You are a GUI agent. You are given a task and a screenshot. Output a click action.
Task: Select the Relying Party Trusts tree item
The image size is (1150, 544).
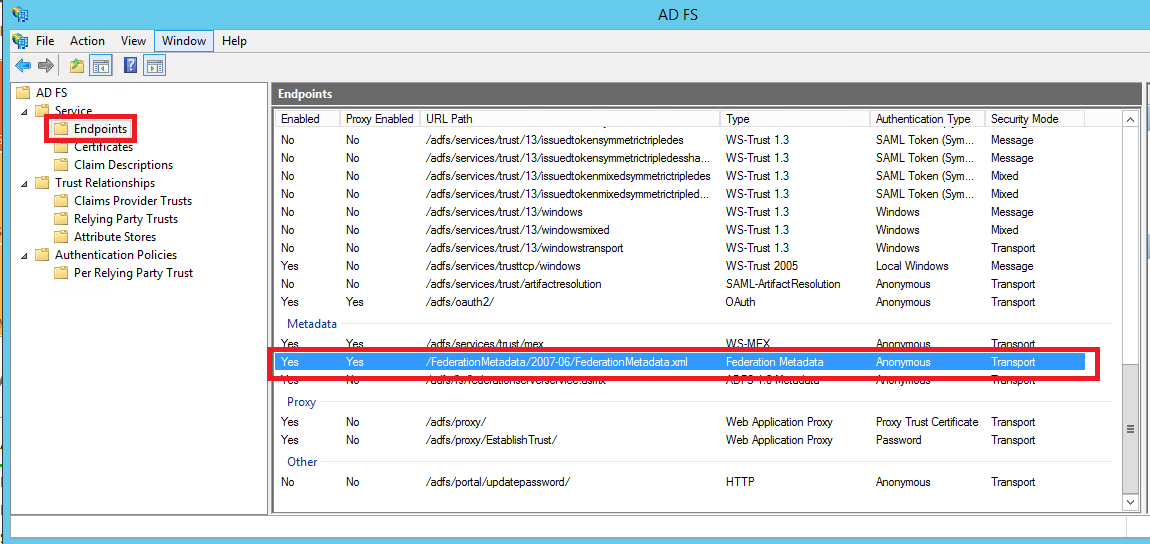click(125, 218)
